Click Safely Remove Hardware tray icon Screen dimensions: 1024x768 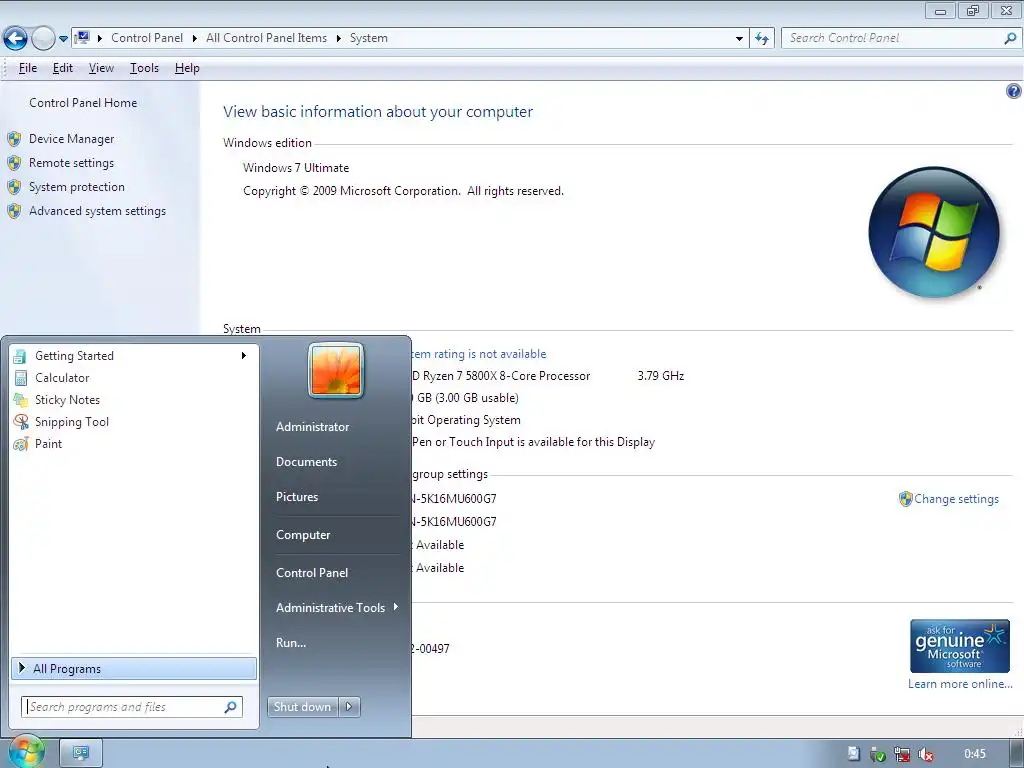click(x=878, y=754)
